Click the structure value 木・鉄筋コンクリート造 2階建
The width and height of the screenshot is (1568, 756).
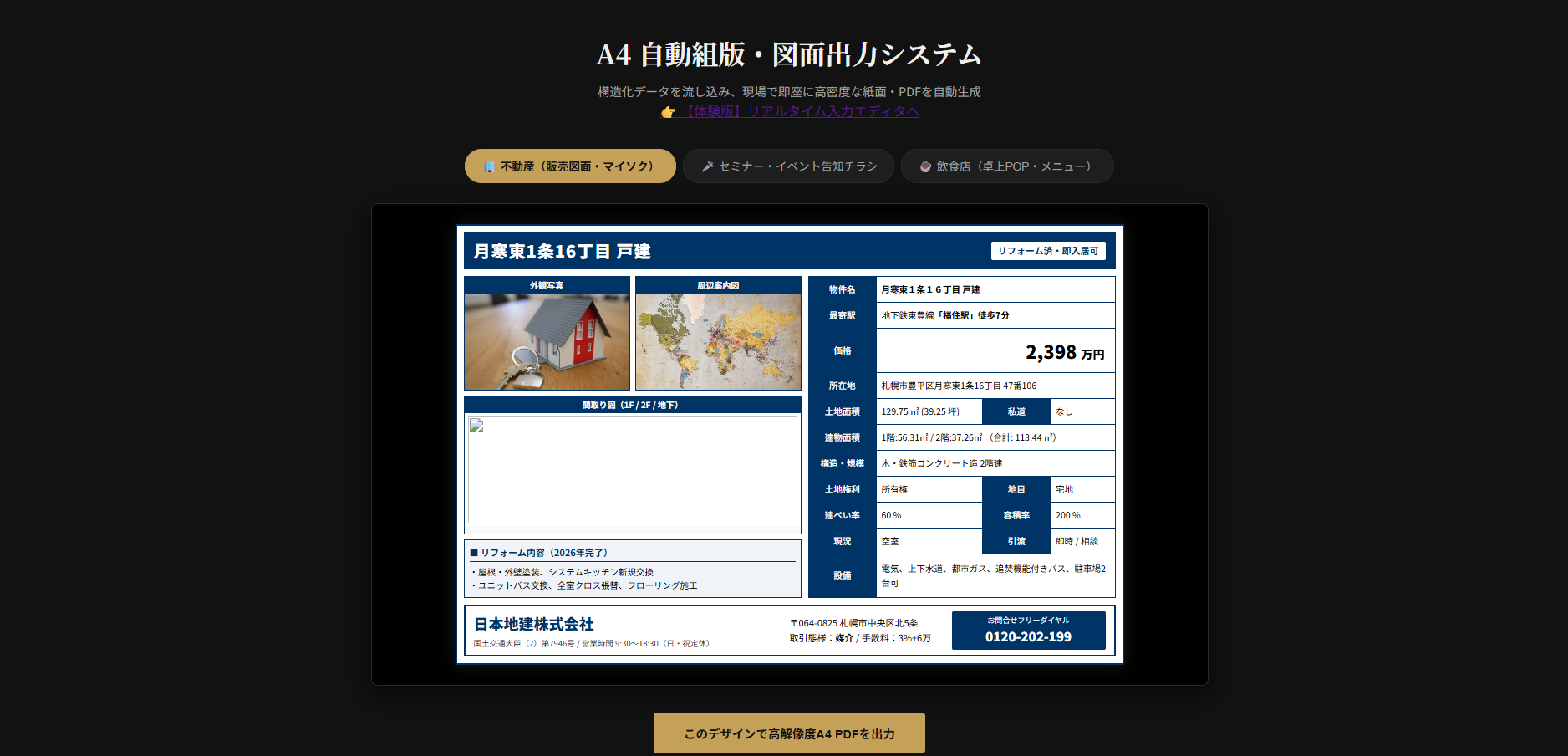(942, 463)
